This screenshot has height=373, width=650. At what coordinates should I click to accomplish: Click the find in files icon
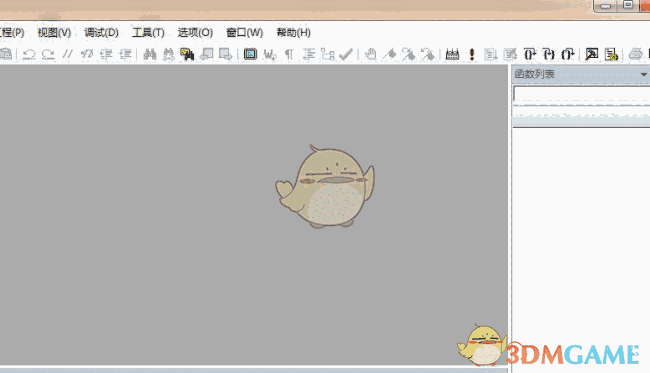coord(187,54)
